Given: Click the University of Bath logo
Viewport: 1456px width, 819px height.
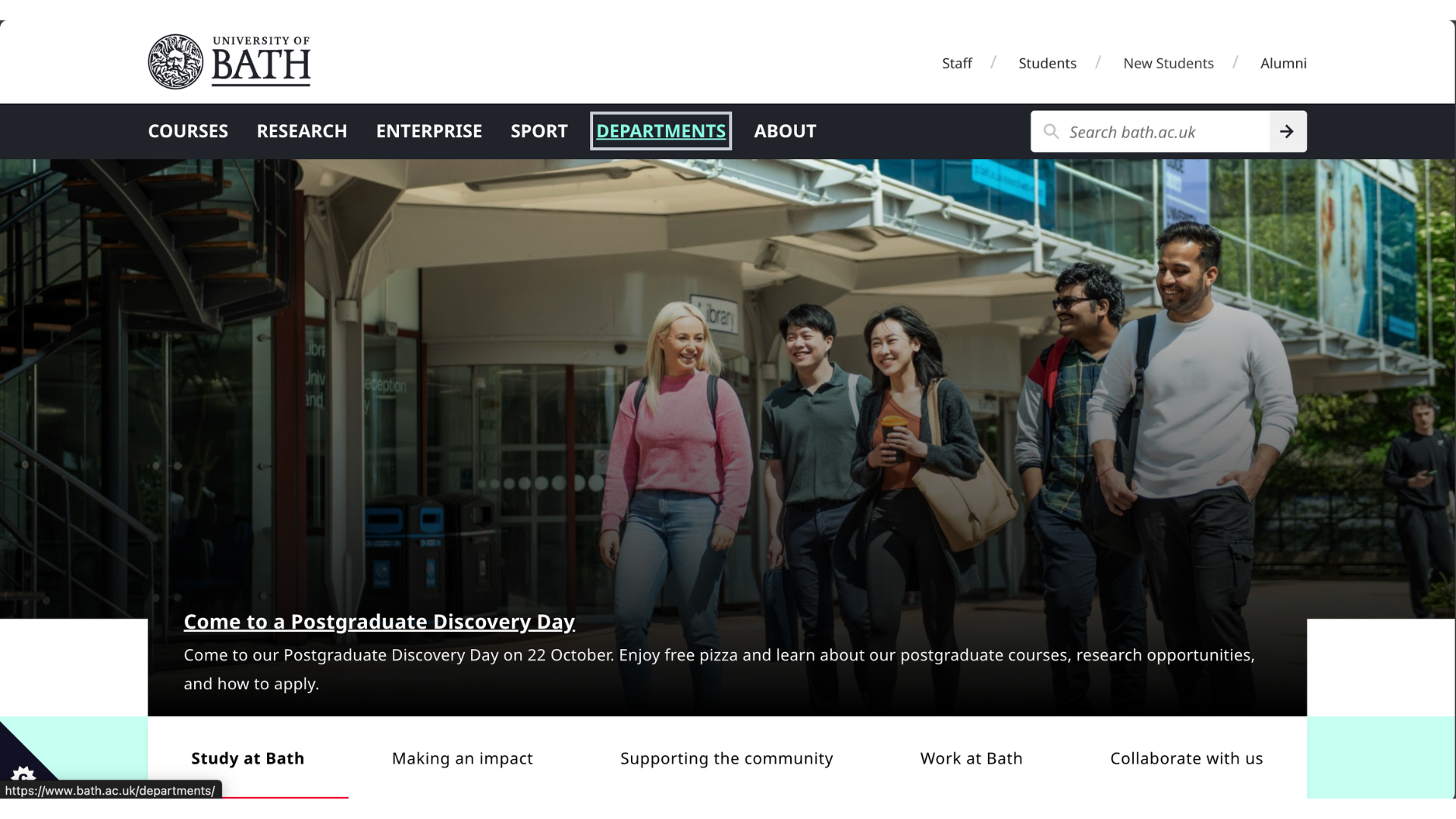Looking at the screenshot, I should tap(229, 61).
